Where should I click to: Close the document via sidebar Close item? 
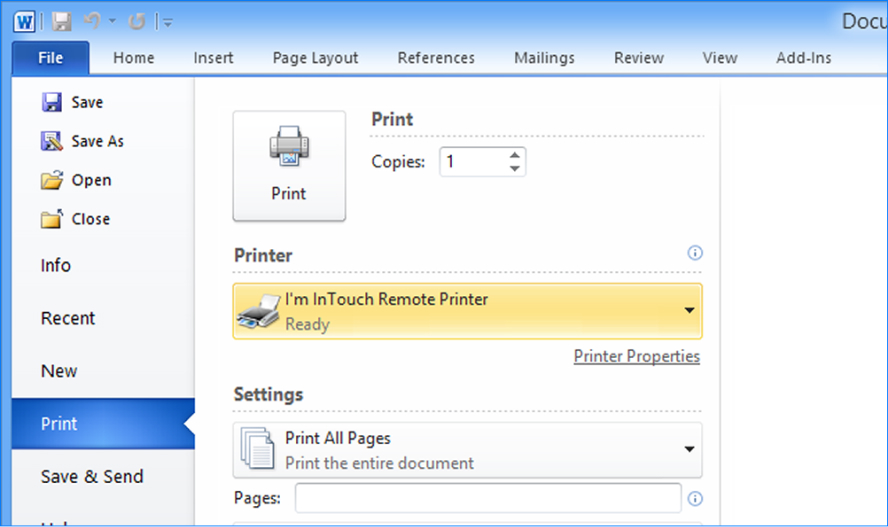click(x=90, y=219)
